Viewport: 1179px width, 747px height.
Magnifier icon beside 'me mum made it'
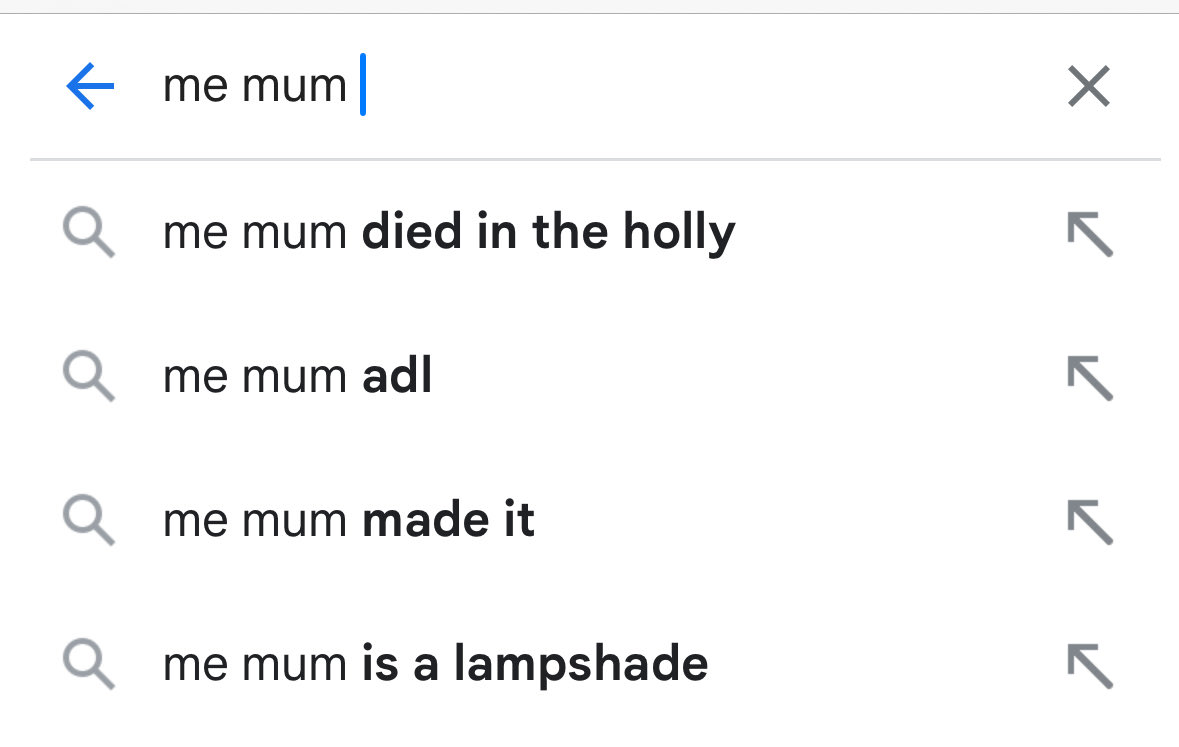(x=89, y=522)
